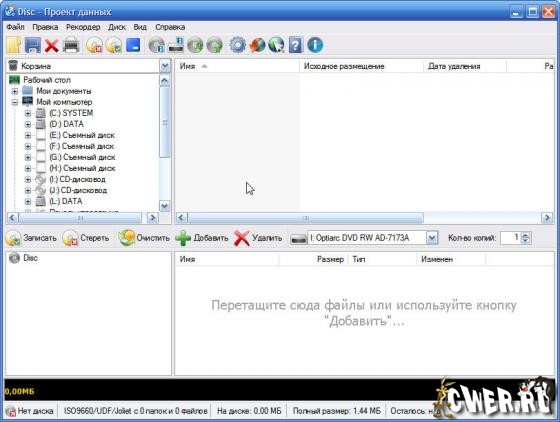Click the first green-arrow disc toolbar icon
The image size is (560, 422).
pos(195,45)
